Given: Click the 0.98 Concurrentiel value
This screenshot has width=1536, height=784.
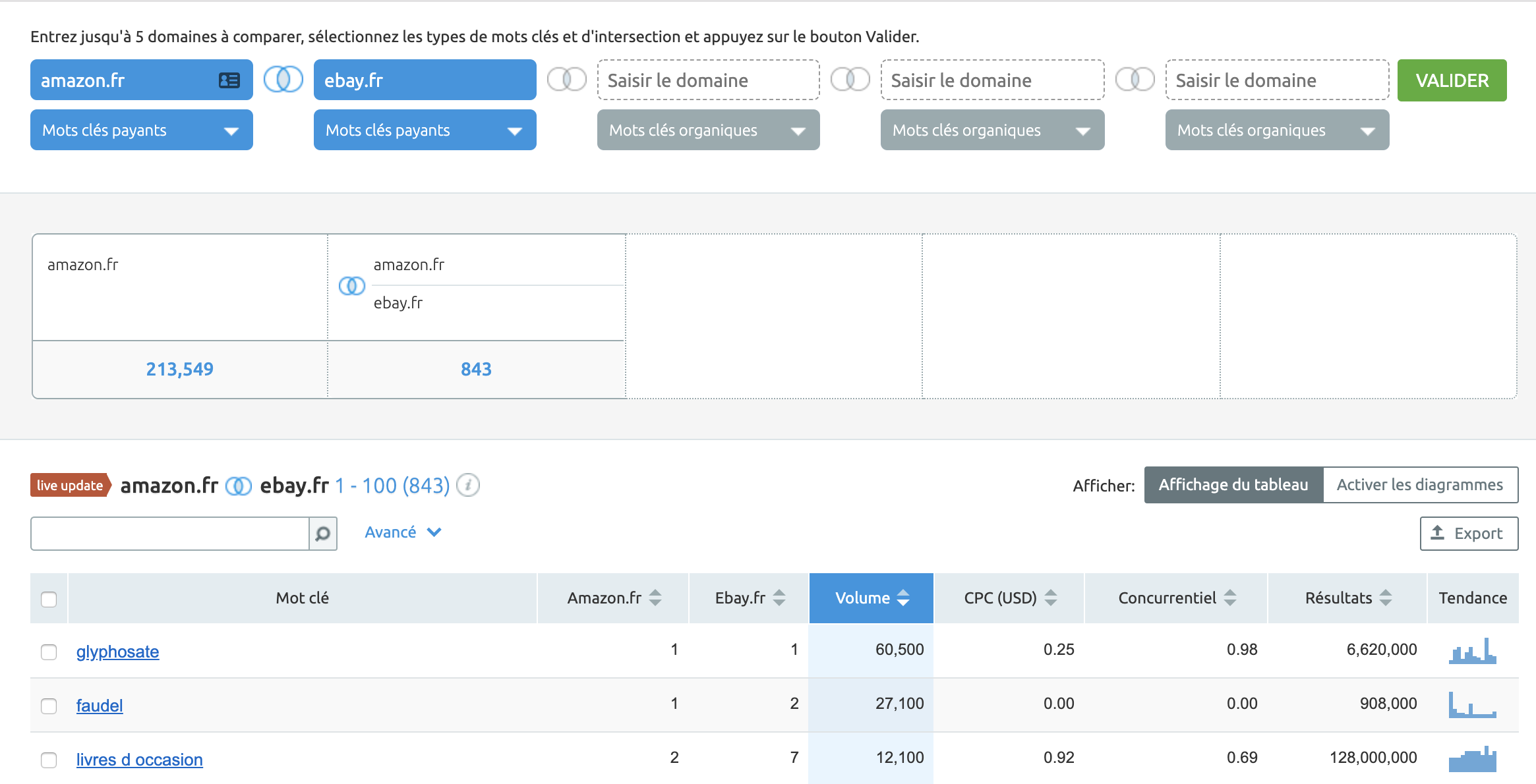Looking at the screenshot, I should (x=1242, y=650).
